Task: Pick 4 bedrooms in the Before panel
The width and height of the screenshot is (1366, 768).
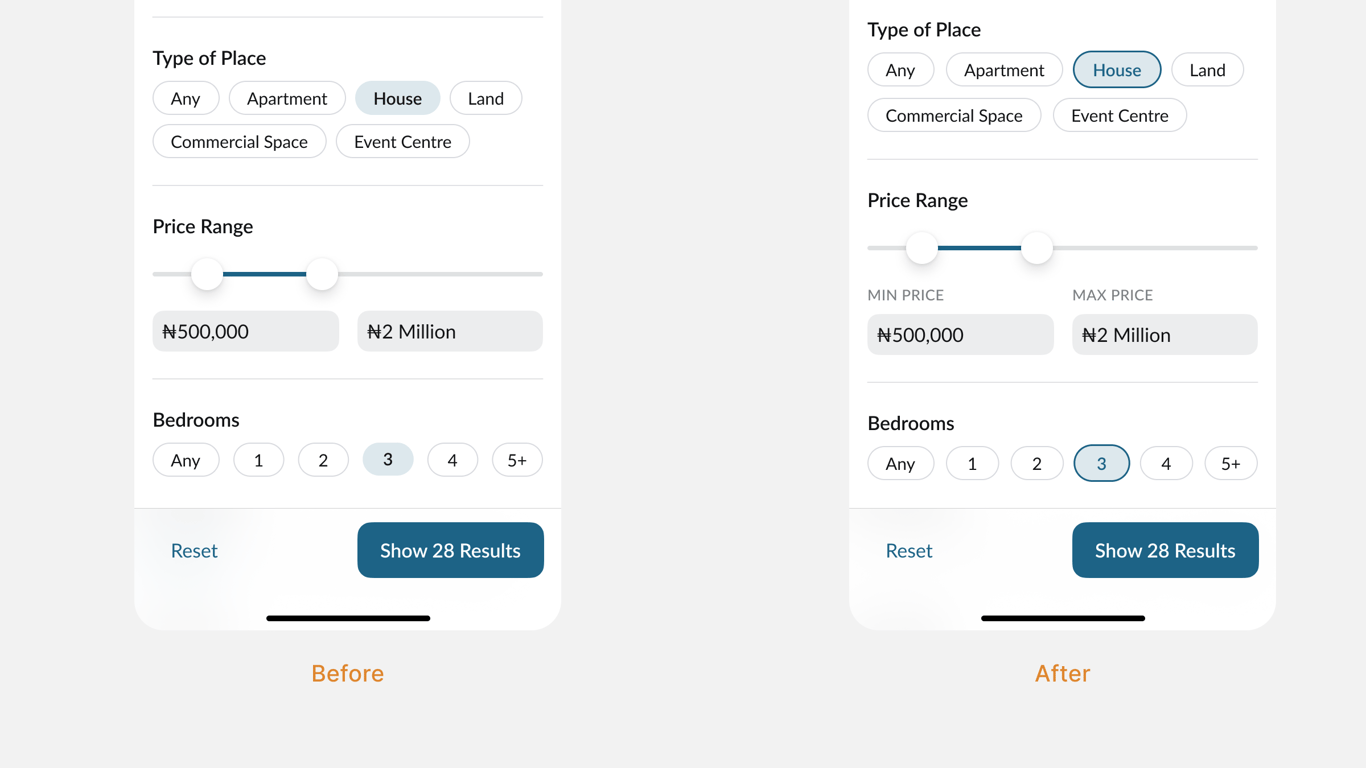Action: point(452,460)
